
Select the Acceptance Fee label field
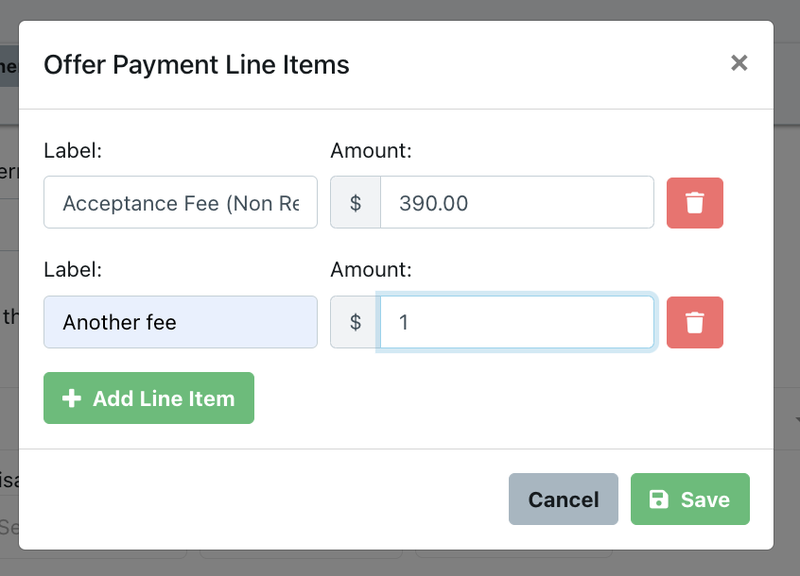(180, 202)
